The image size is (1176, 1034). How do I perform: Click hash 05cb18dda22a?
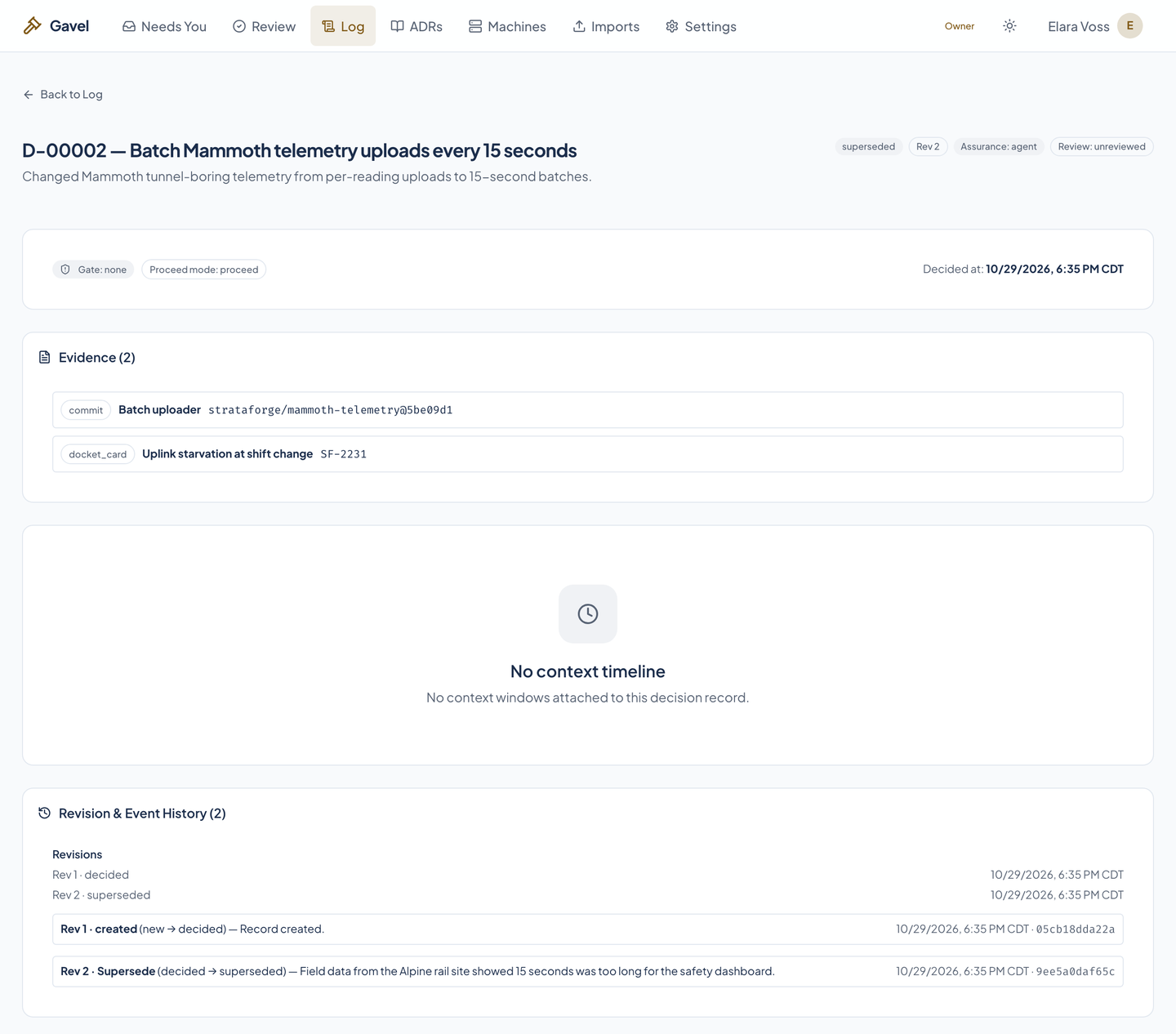[x=1075, y=929]
